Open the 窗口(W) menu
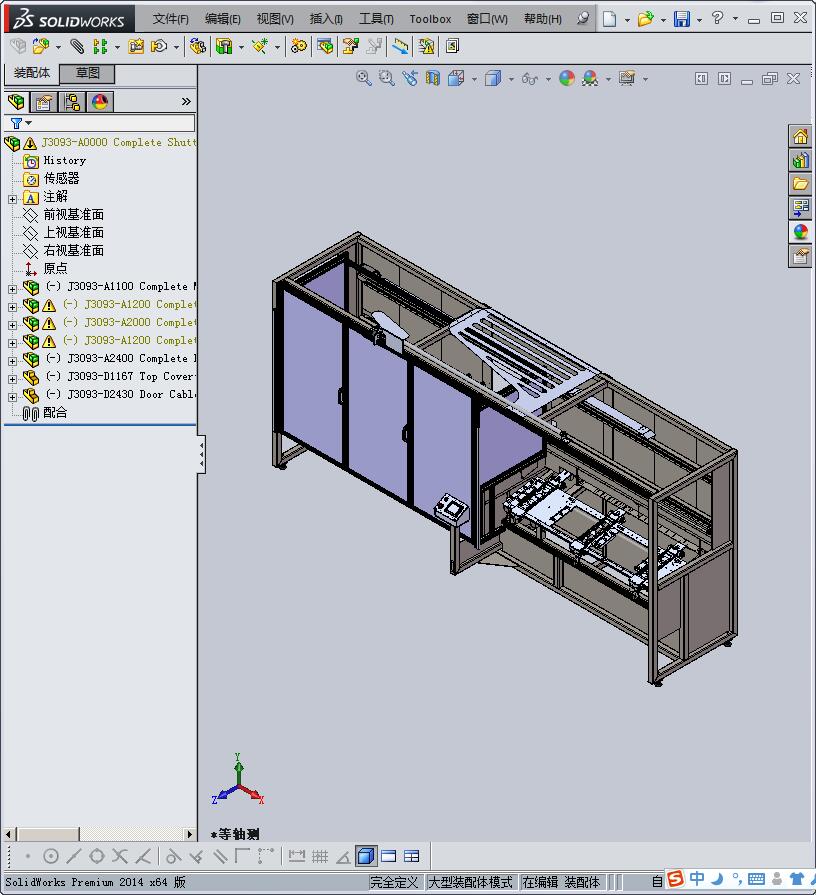The image size is (816, 895). pos(487,19)
